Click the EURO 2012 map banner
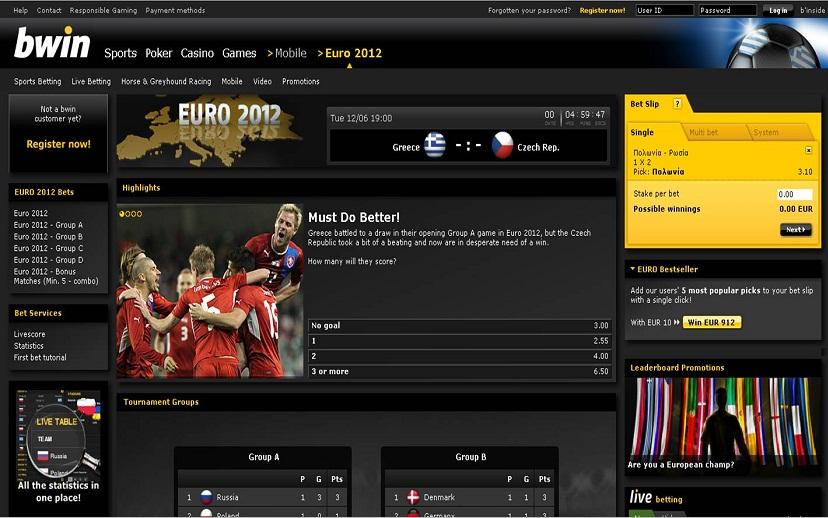828x518 pixels. [x=210, y=131]
